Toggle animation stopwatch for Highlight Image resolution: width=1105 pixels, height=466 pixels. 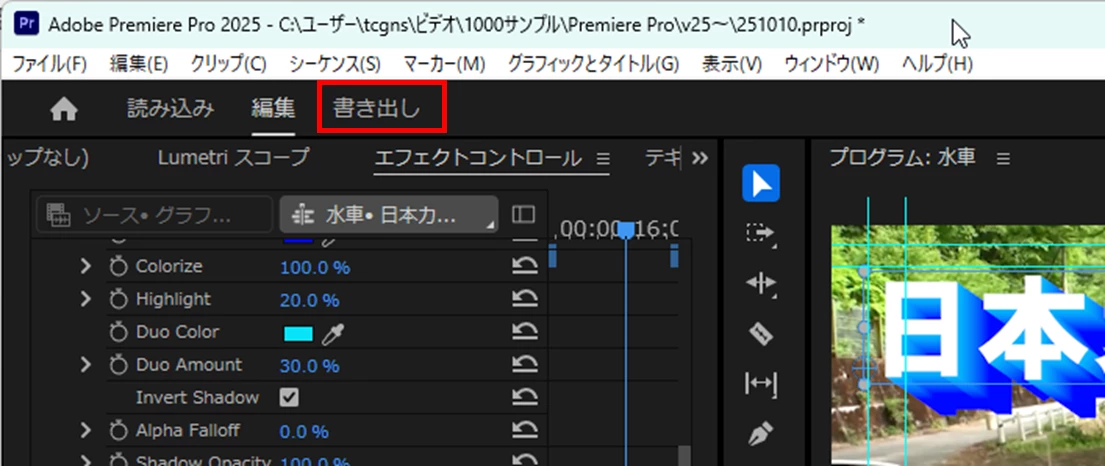coord(118,299)
